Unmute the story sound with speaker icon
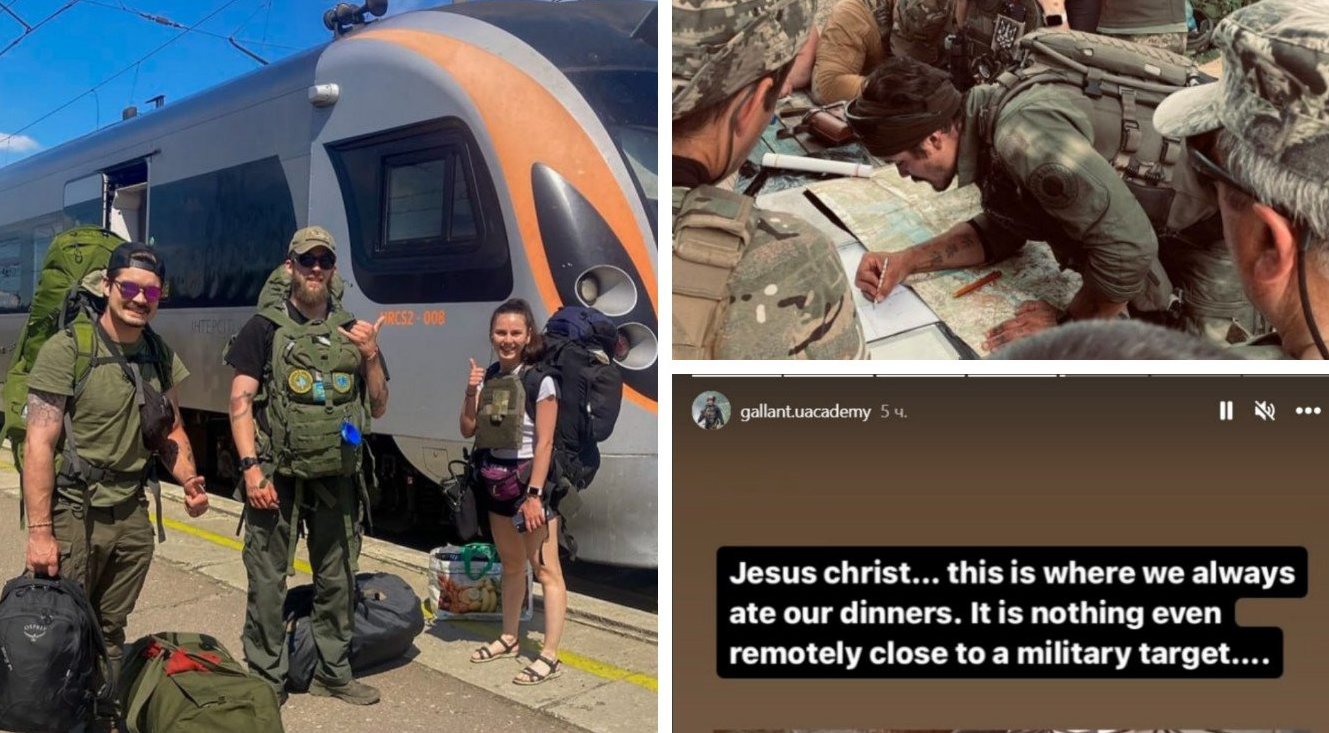 coord(1265,411)
